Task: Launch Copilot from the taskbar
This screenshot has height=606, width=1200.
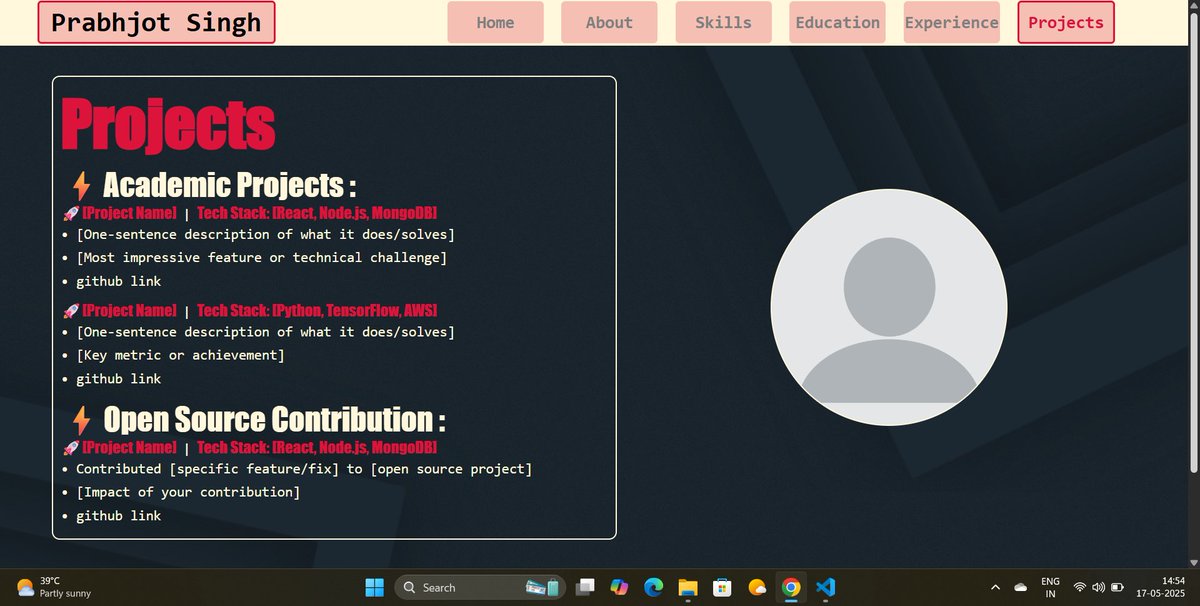Action: click(619, 587)
